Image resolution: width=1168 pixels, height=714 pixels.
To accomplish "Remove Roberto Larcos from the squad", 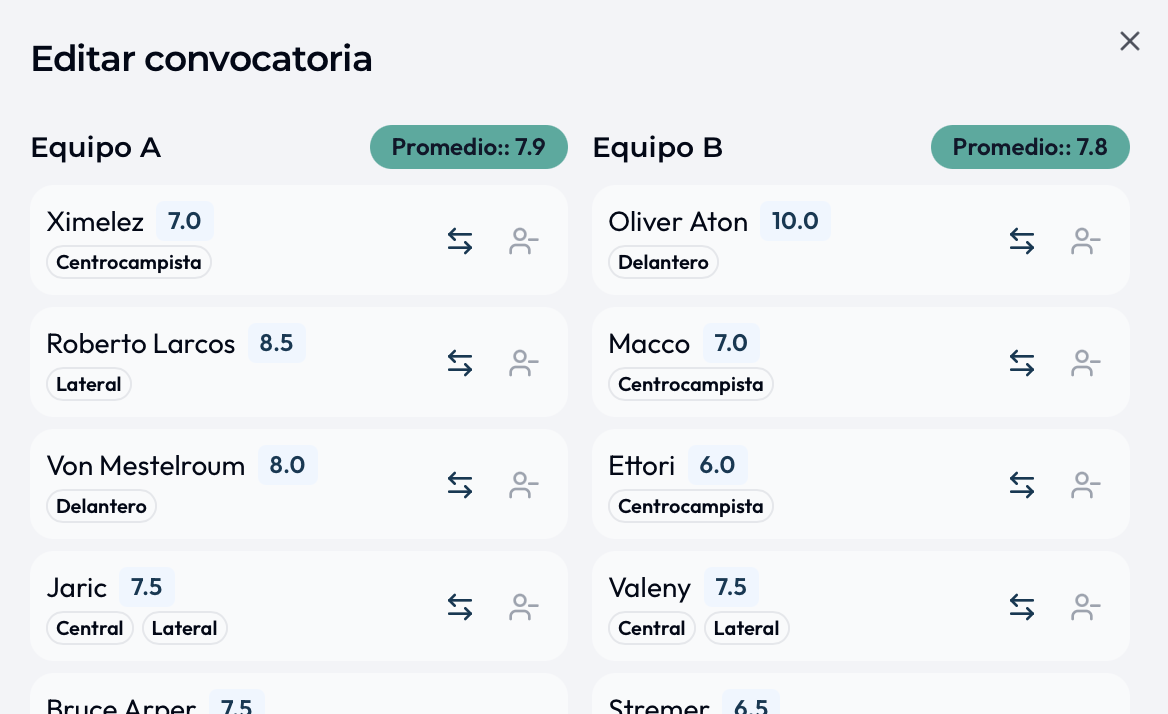I will [x=523, y=363].
